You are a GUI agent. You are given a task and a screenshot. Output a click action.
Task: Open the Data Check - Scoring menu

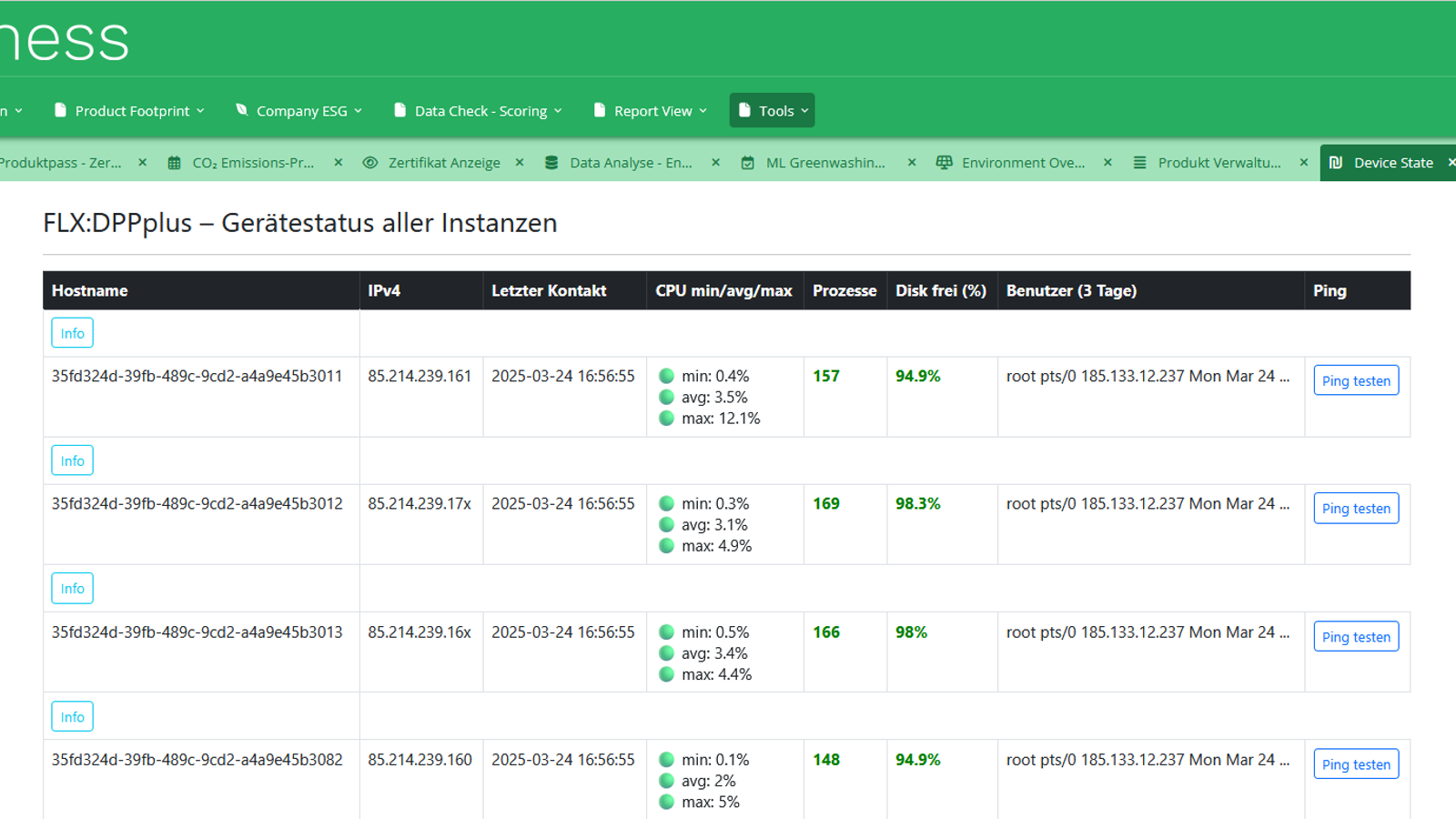(478, 110)
